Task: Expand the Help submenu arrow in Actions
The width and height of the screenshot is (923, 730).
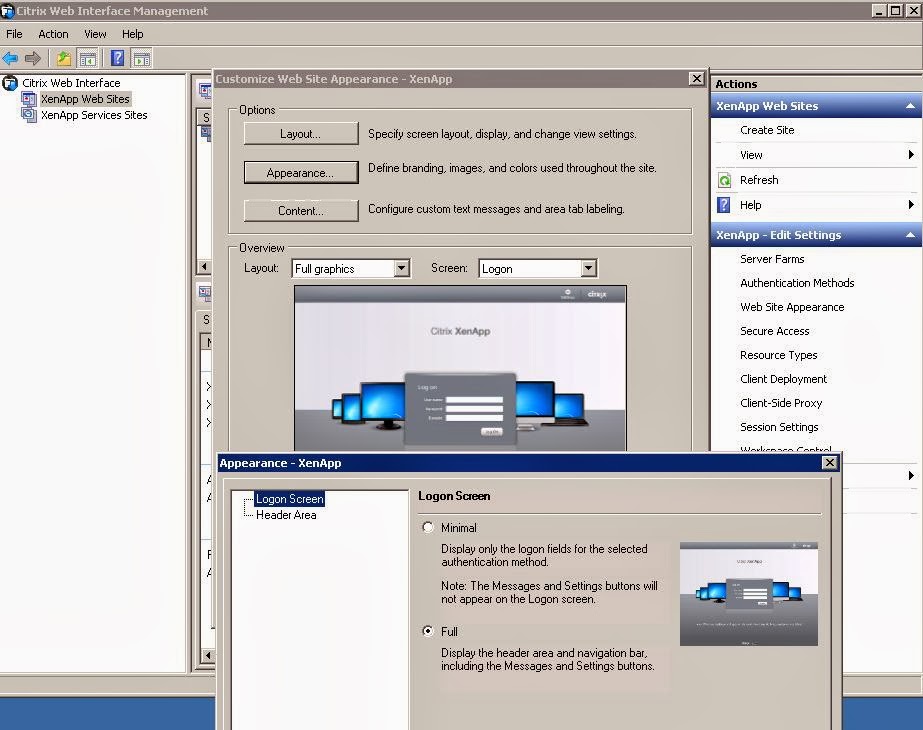Action: click(911, 205)
